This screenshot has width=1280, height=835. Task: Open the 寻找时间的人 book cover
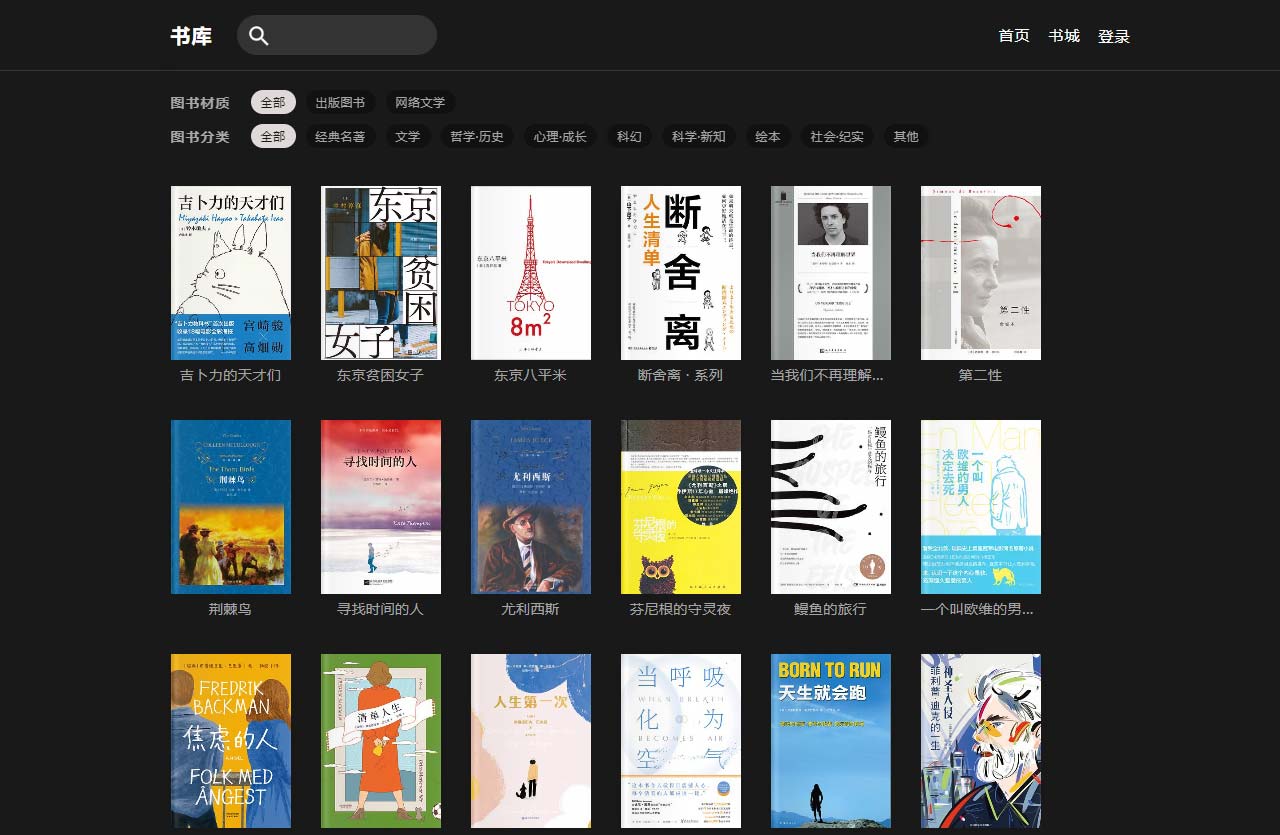click(381, 507)
